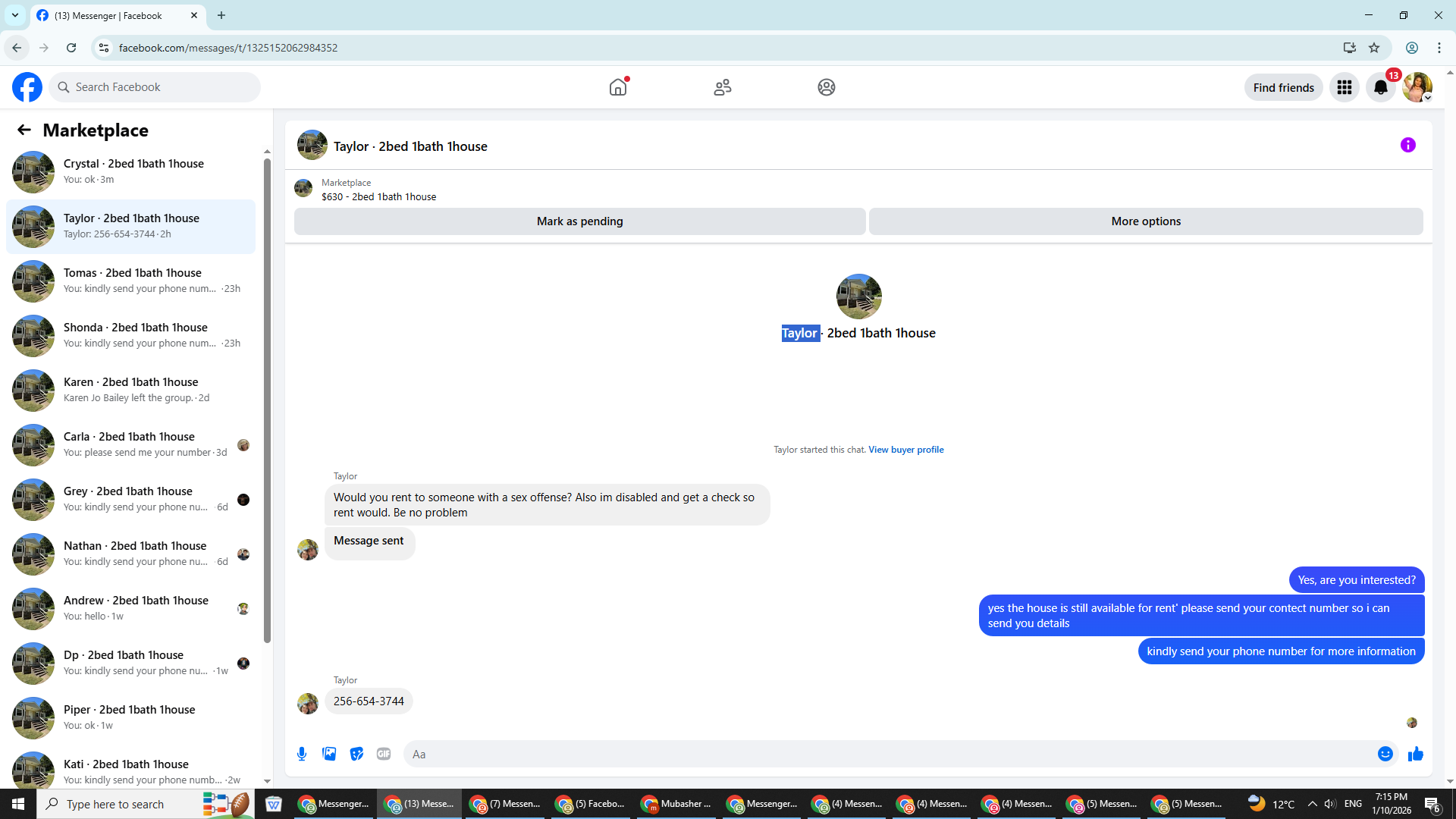Image resolution: width=1456 pixels, height=819 pixels.
Task: Open the GIF picker
Action: (x=384, y=754)
